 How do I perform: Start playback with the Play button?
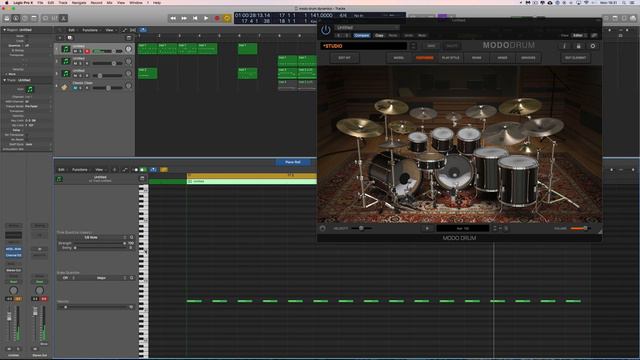pos(206,18)
